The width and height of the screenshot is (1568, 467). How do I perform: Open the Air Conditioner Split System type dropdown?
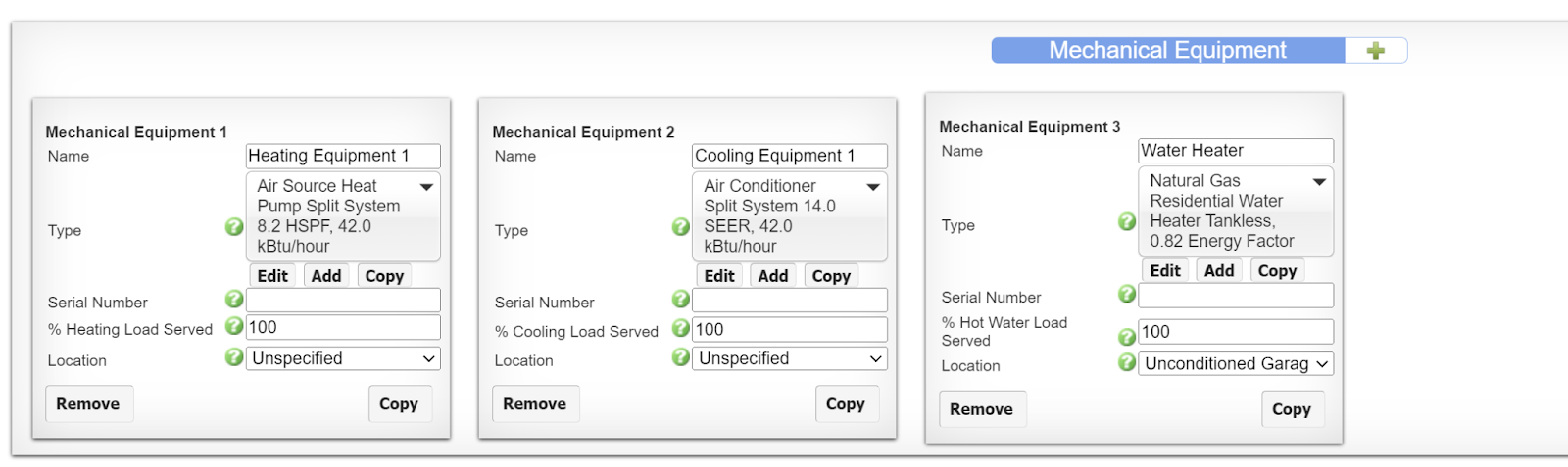(873, 187)
